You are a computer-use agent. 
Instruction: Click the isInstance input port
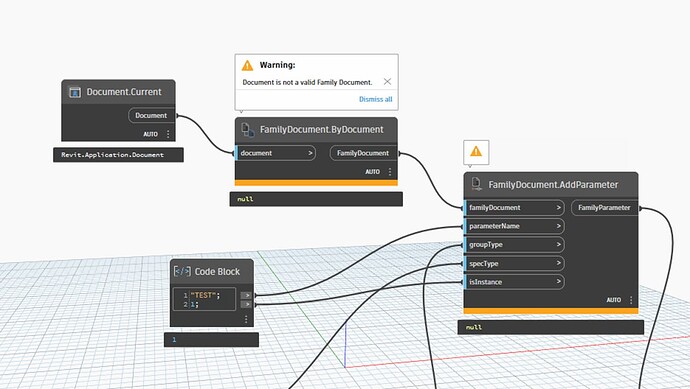click(x=514, y=282)
